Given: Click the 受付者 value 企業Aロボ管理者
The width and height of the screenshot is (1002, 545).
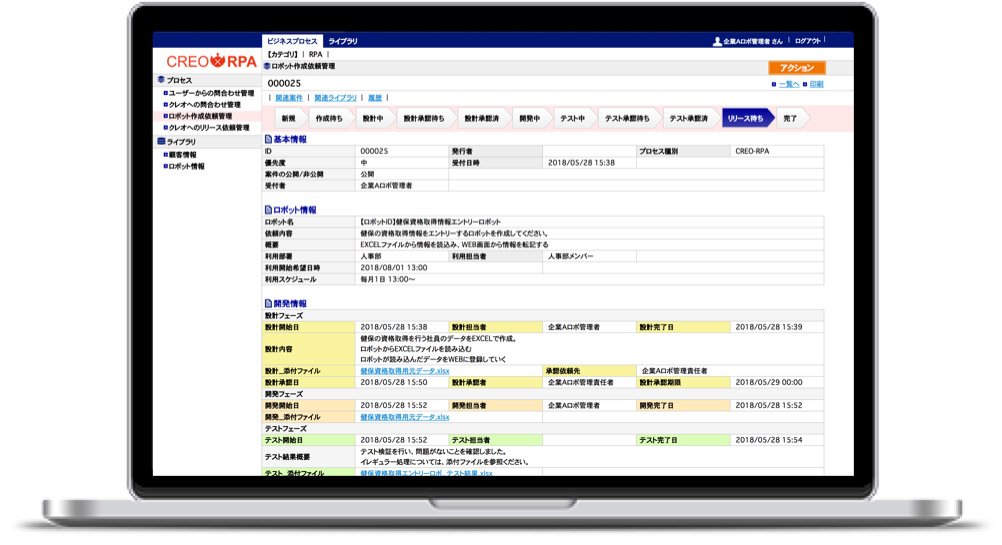Looking at the screenshot, I should 386,185.
